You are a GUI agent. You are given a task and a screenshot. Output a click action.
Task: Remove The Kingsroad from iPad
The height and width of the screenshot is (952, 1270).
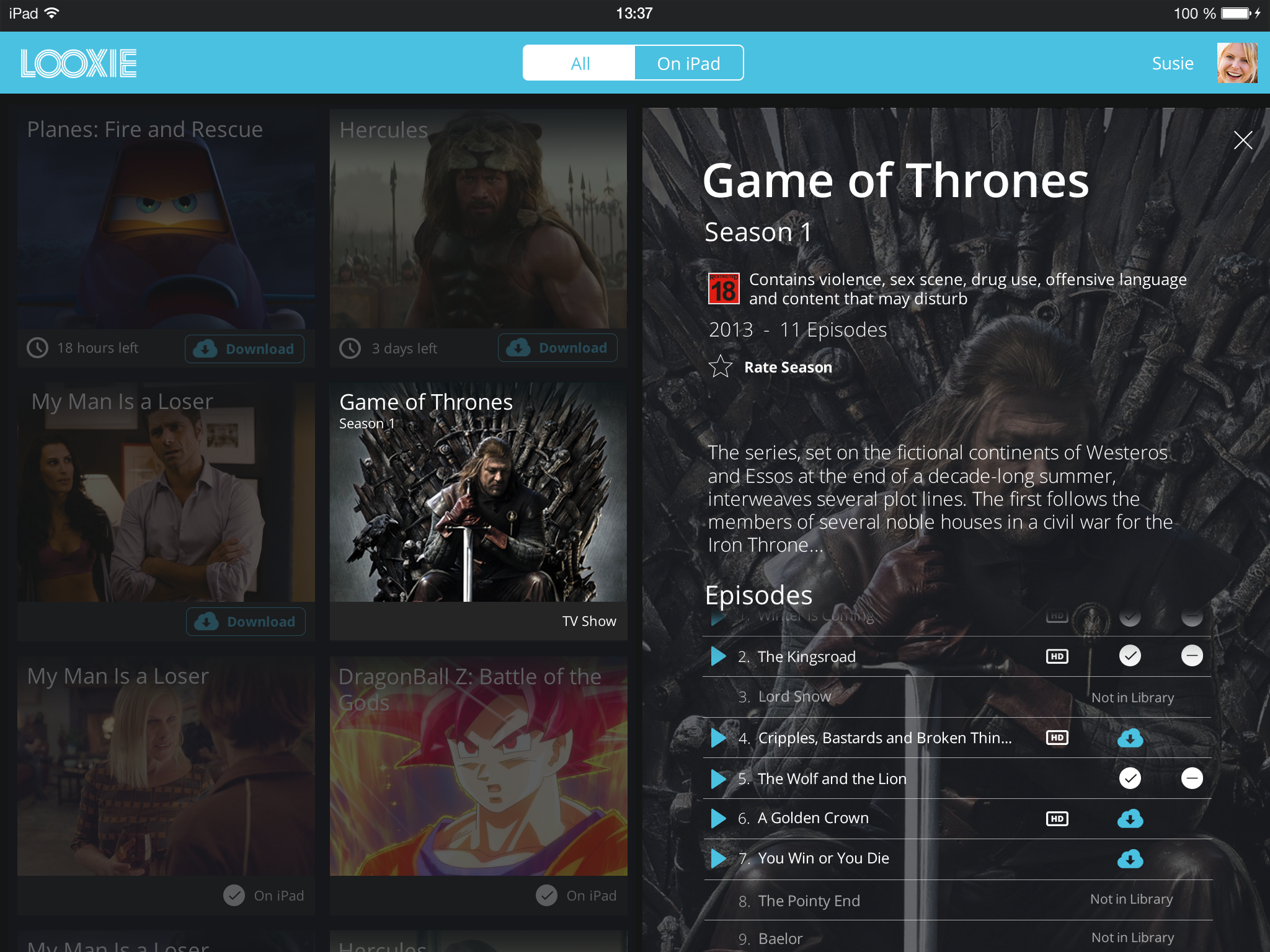coord(1192,656)
